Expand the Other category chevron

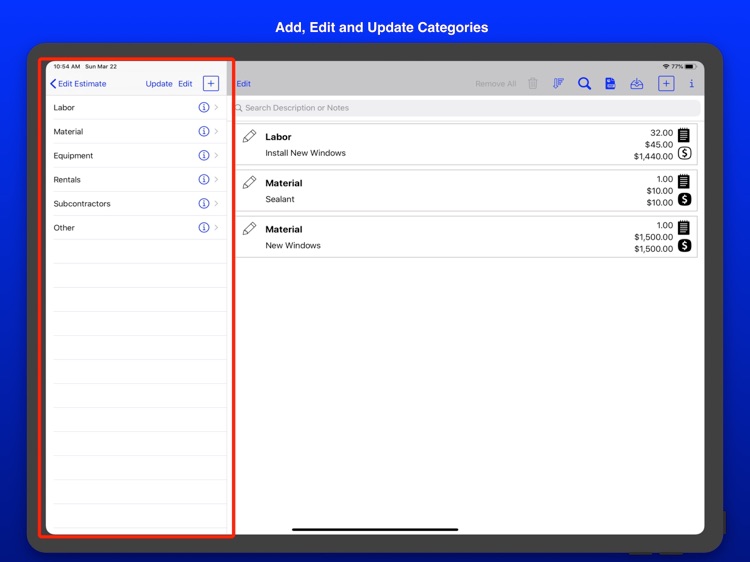tap(217, 227)
